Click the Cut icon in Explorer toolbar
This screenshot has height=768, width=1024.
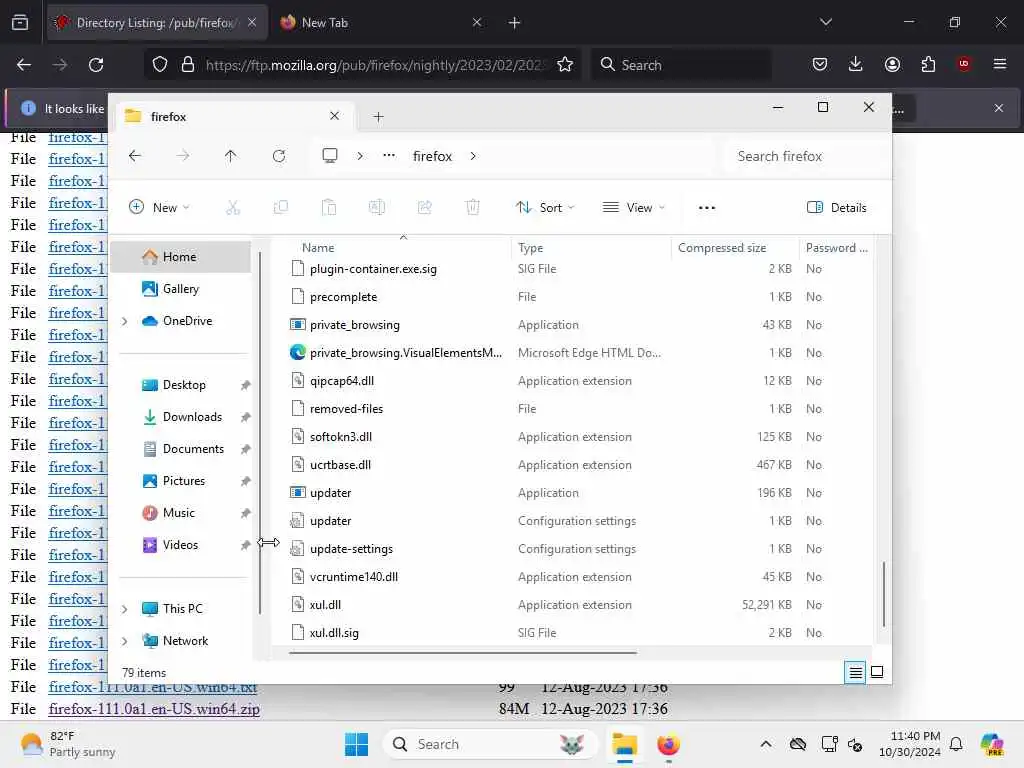click(x=232, y=208)
